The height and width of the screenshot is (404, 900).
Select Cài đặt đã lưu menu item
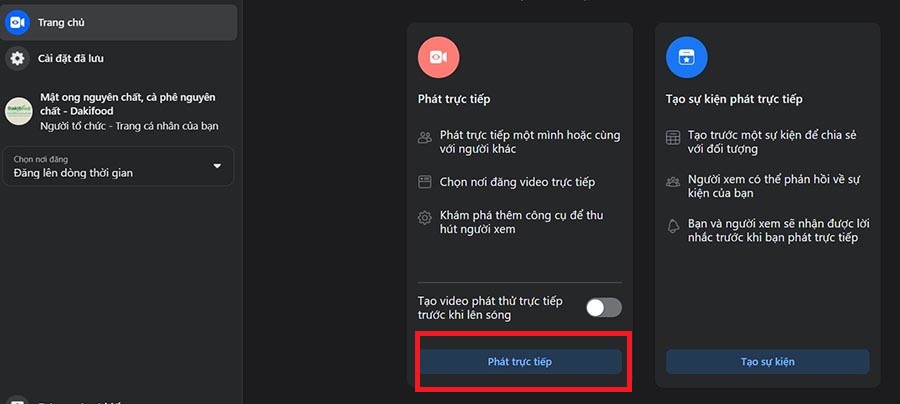pyautogui.click(x=118, y=58)
